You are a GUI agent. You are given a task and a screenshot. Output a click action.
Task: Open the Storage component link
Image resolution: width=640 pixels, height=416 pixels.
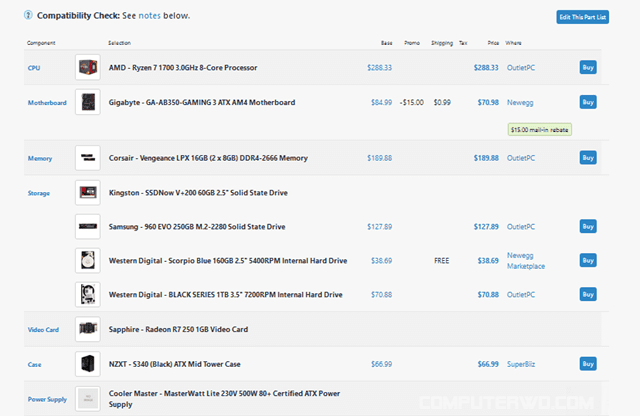click(x=39, y=193)
